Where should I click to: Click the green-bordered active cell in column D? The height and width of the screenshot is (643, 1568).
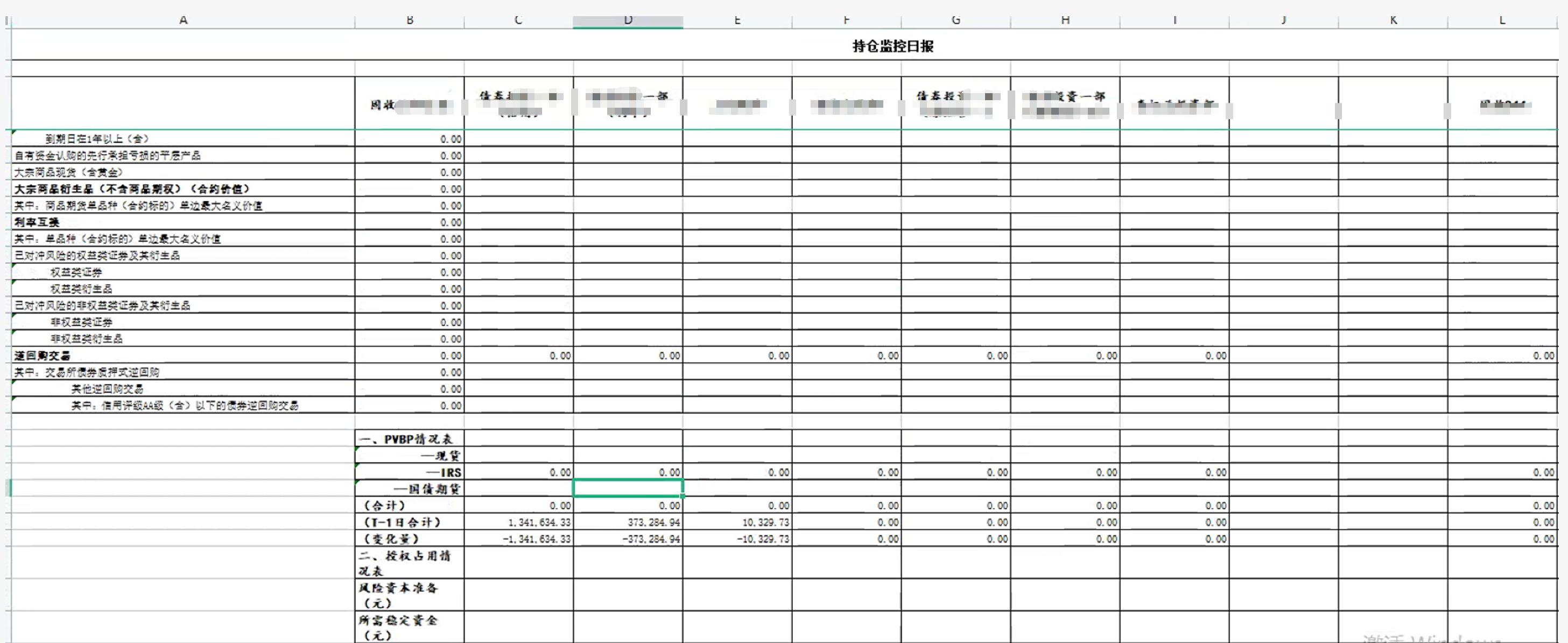pos(628,488)
